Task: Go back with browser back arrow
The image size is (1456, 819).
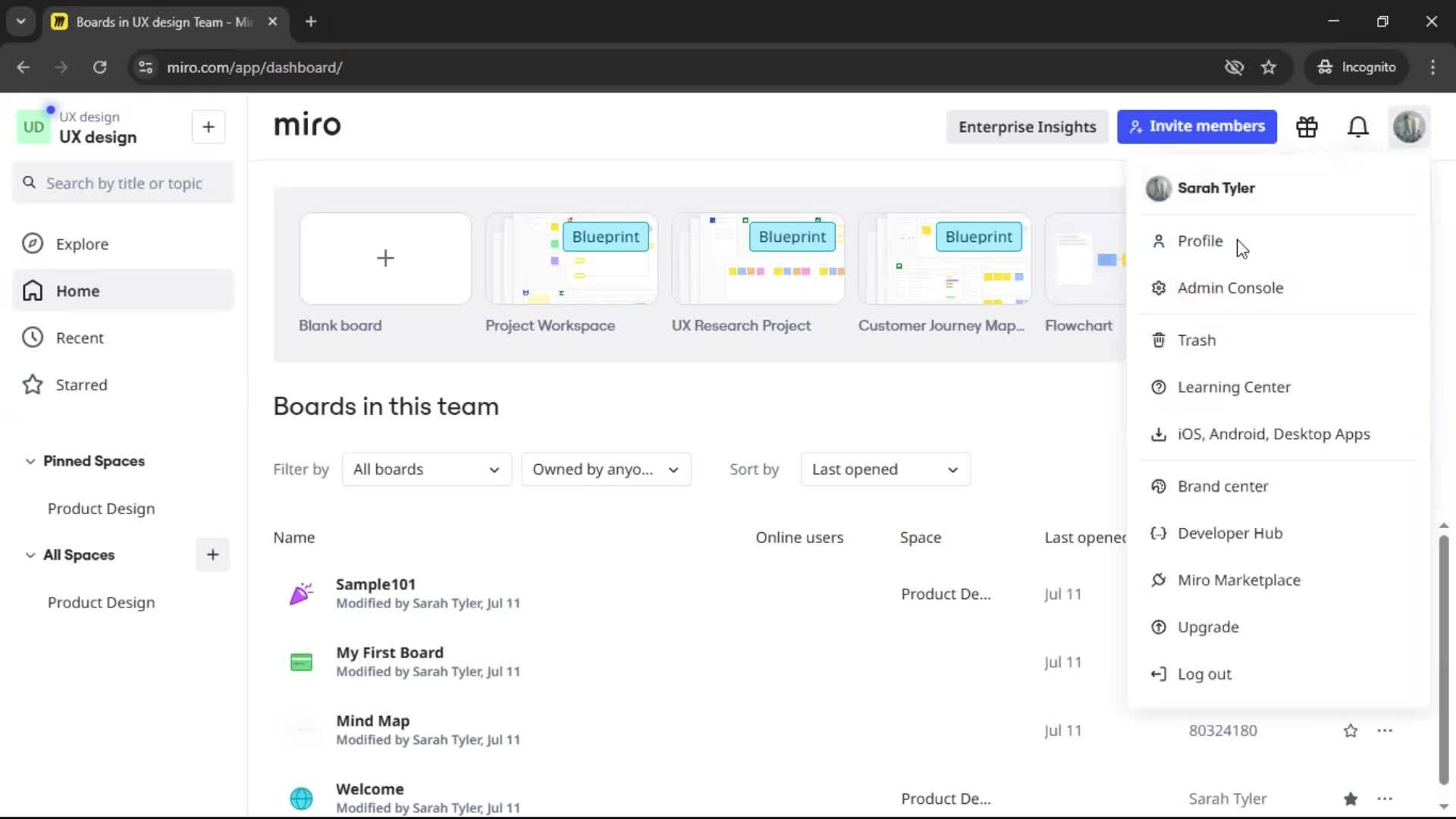Action: [x=24, y=67]
